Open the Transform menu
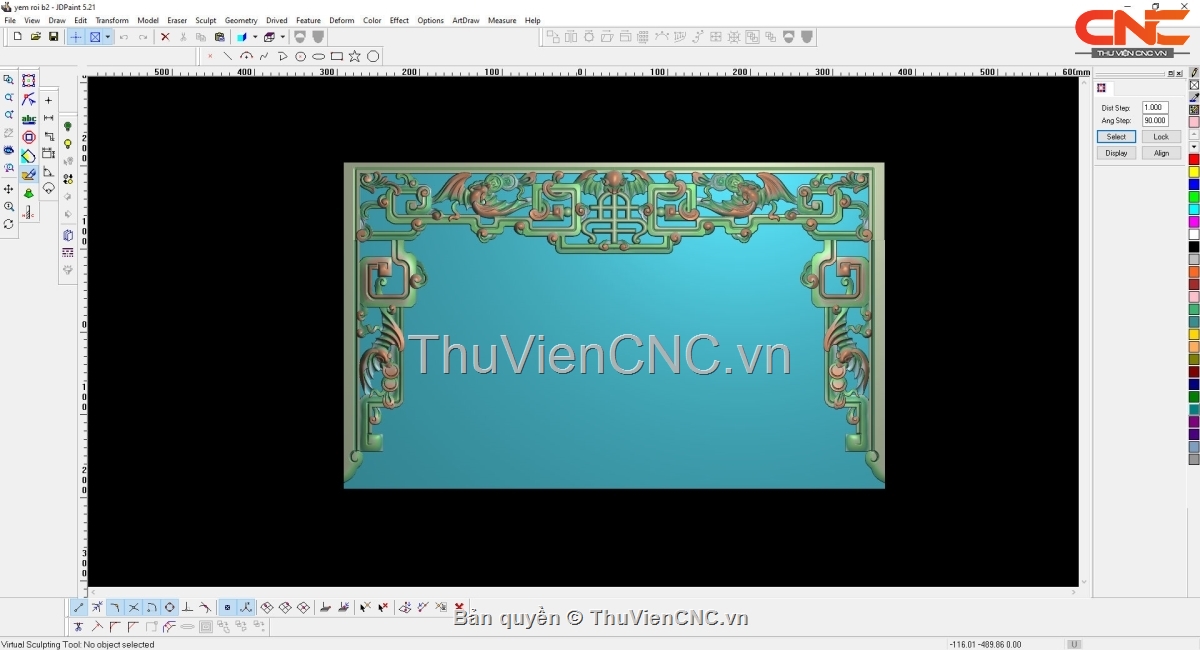The height and width of the screenshot is (650, 1200). pos(112,20)
